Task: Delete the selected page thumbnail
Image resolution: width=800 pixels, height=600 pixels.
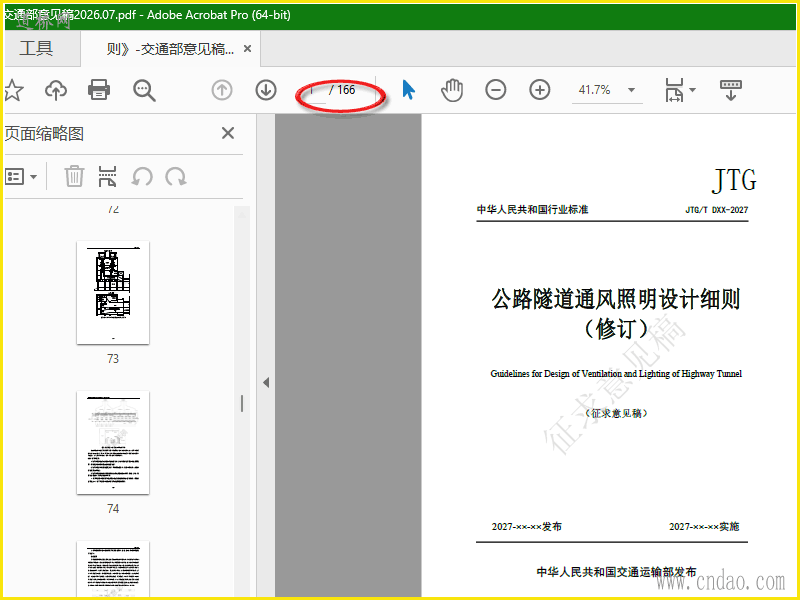Action: (x=74, y=177)
